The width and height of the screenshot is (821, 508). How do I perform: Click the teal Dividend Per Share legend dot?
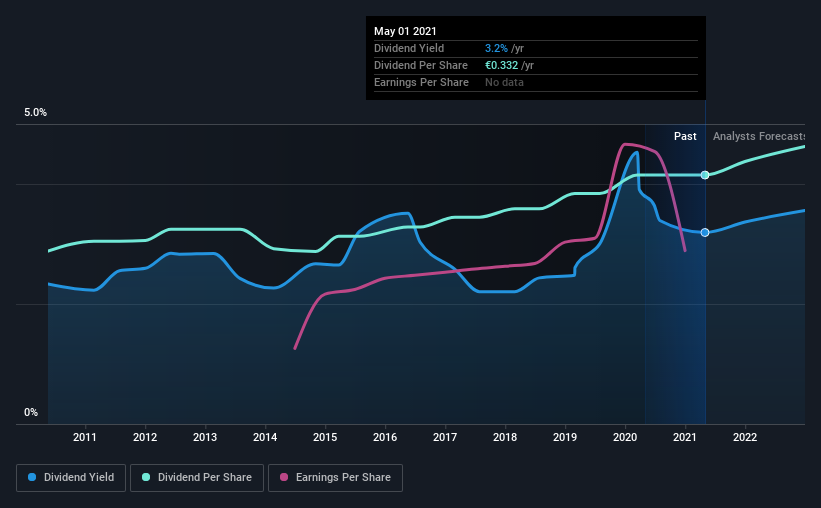[x=146, y=477]
